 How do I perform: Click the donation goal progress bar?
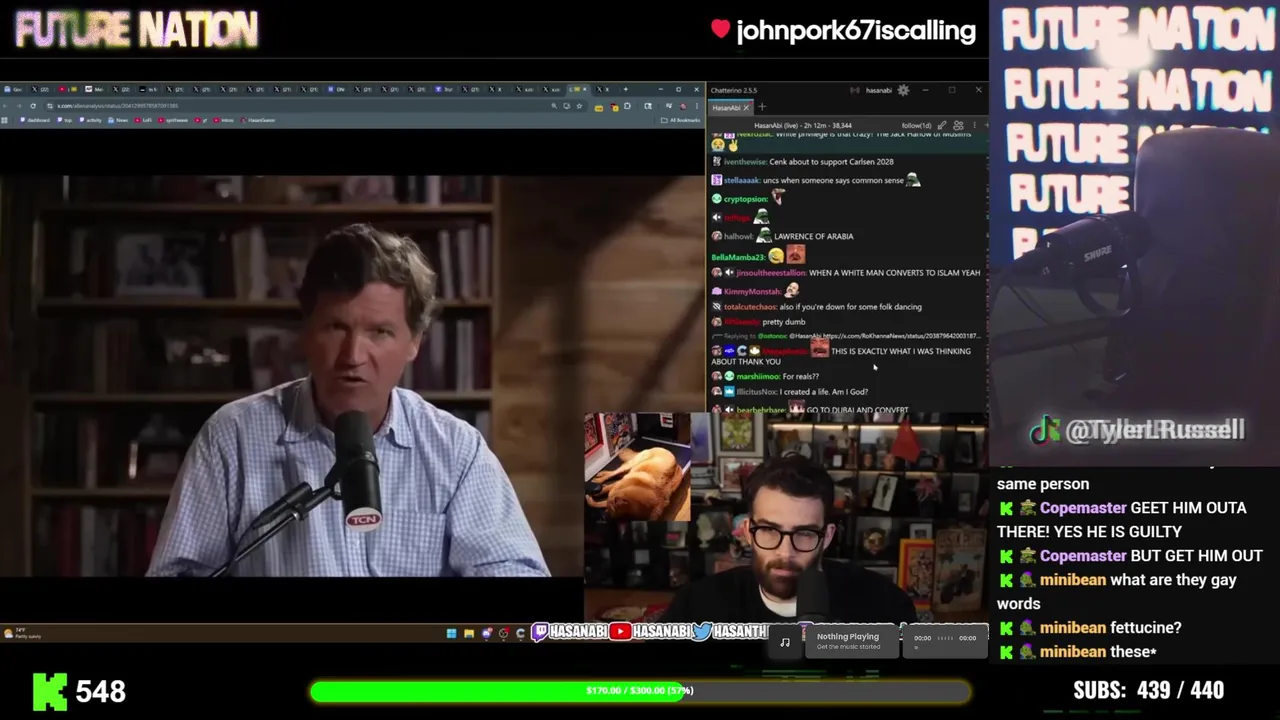pyautogui.click(x=639, y=691)
